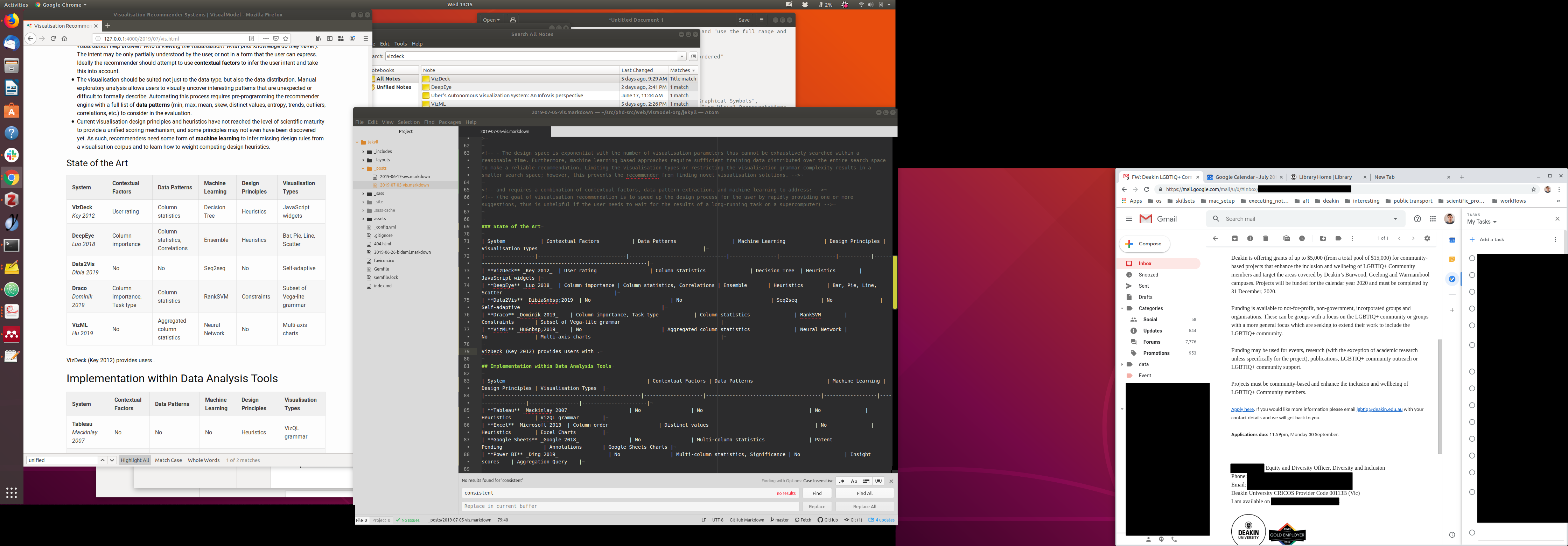Click the Report spam icon in Gmail

(1249, 239)
